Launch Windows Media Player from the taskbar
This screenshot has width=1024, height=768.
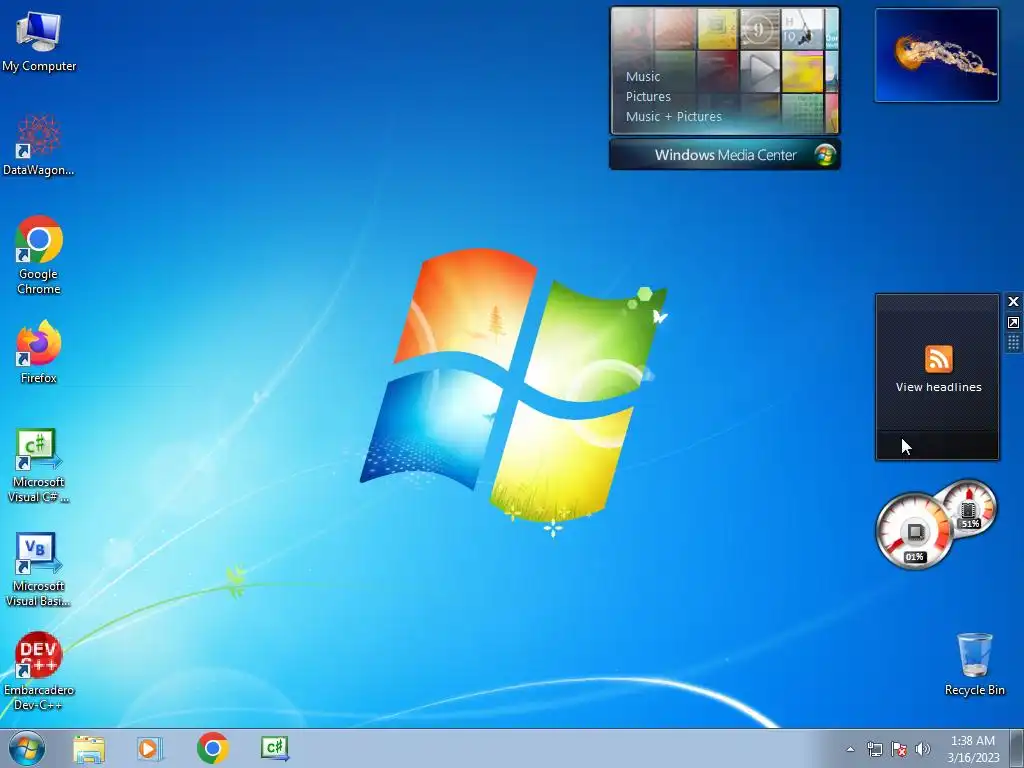click(150, 748)
